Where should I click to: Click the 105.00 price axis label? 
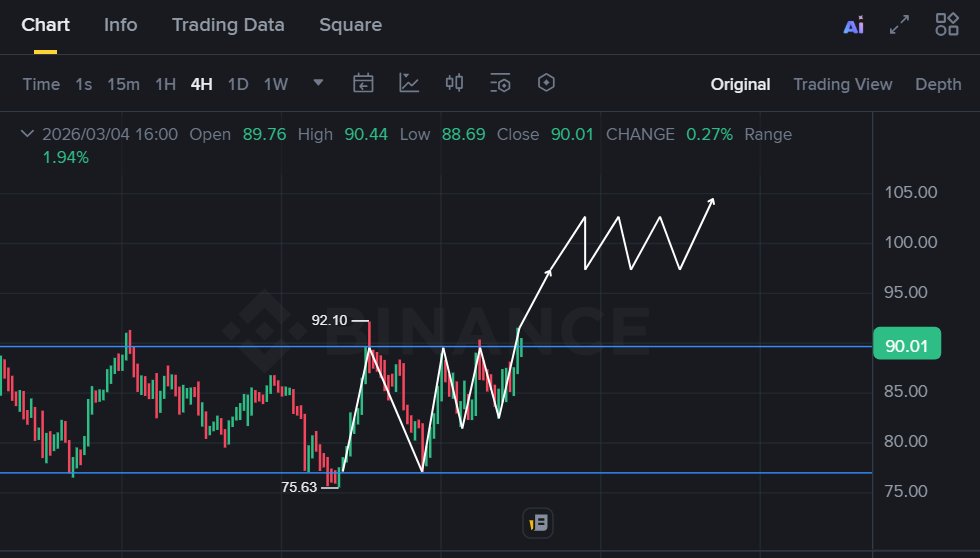(911, 192)
